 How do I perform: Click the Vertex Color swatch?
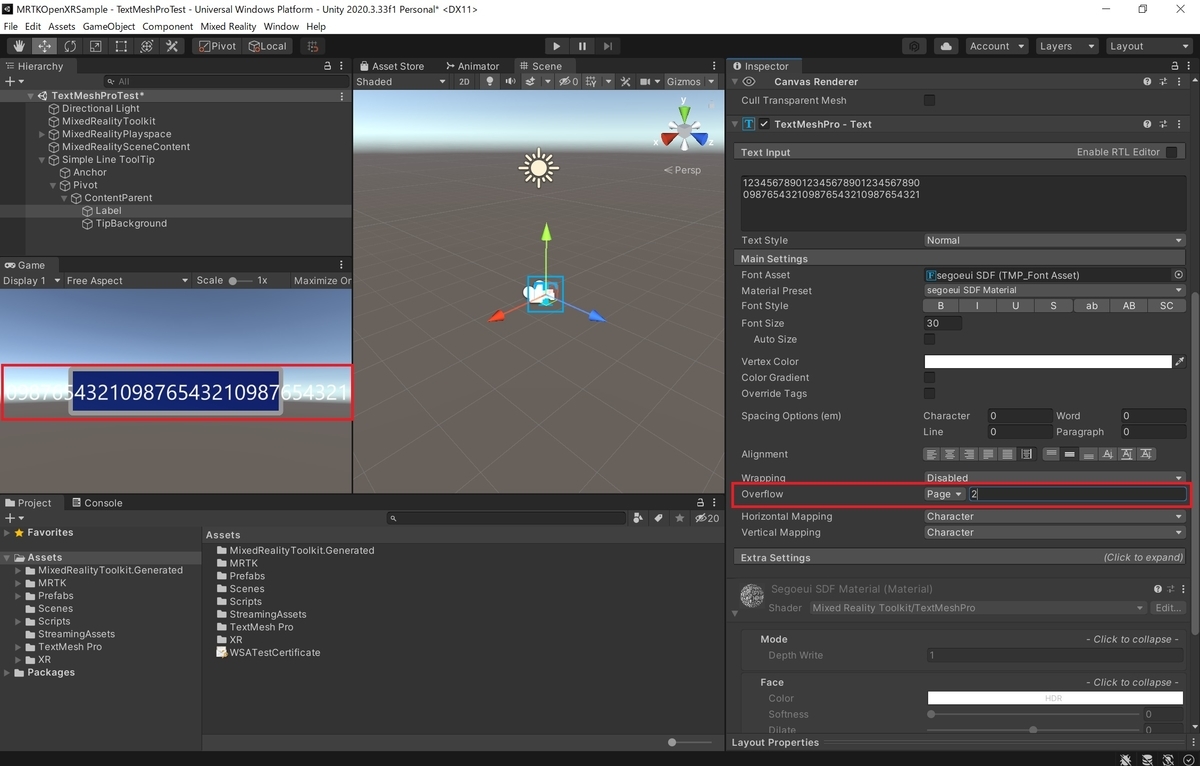pyautogui.click(x=1048, y=362)
